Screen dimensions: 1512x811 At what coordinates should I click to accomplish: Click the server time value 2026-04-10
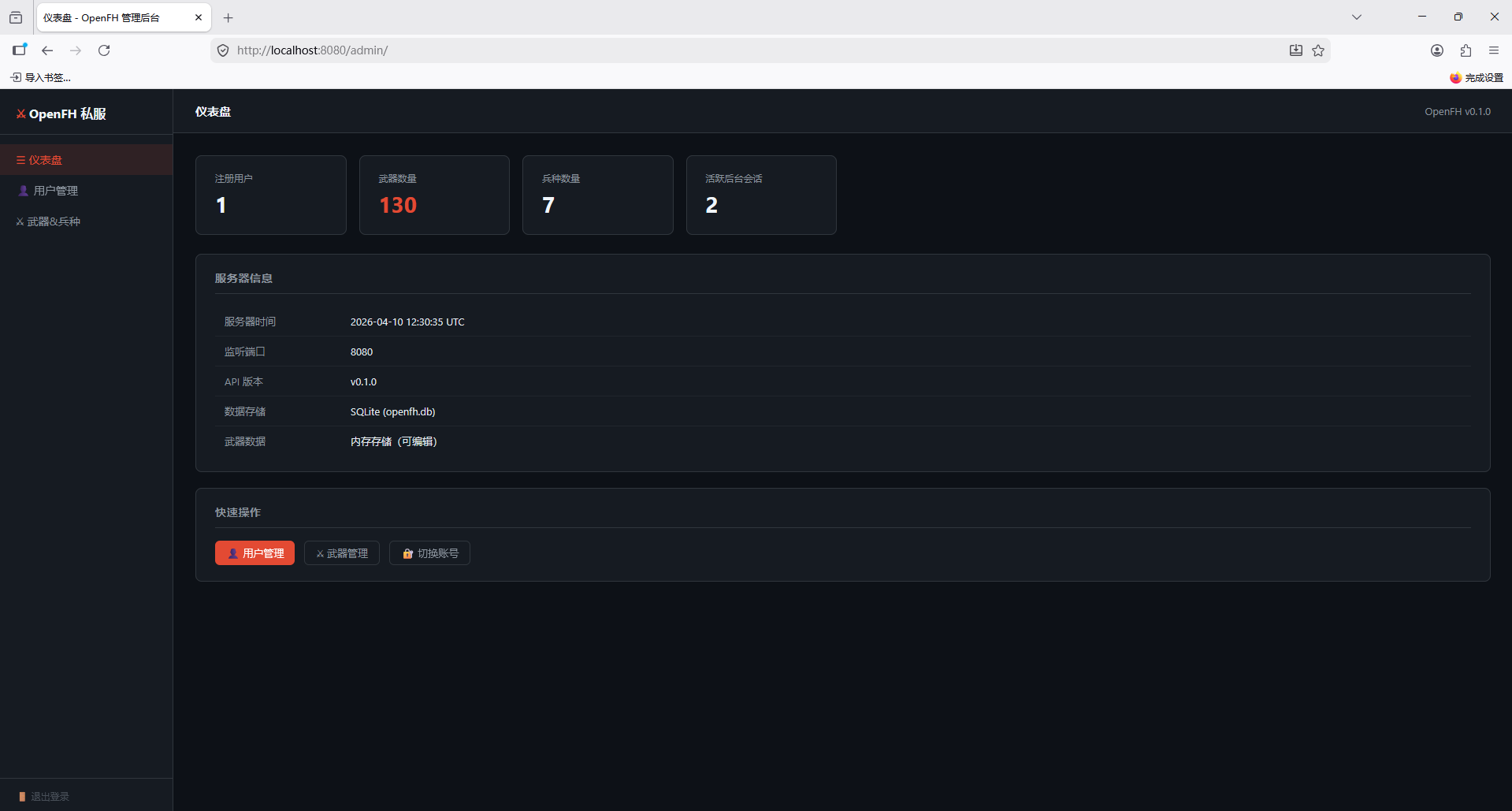(407, 322)
